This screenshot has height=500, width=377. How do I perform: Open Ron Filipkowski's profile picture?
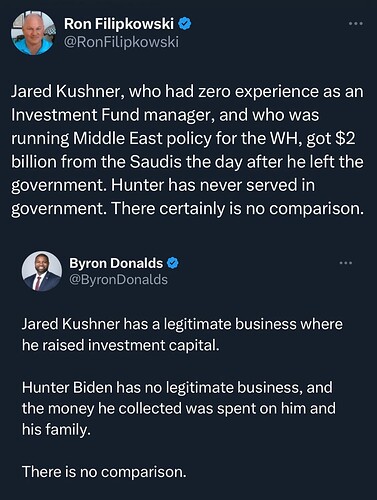[x=33, y=33]
